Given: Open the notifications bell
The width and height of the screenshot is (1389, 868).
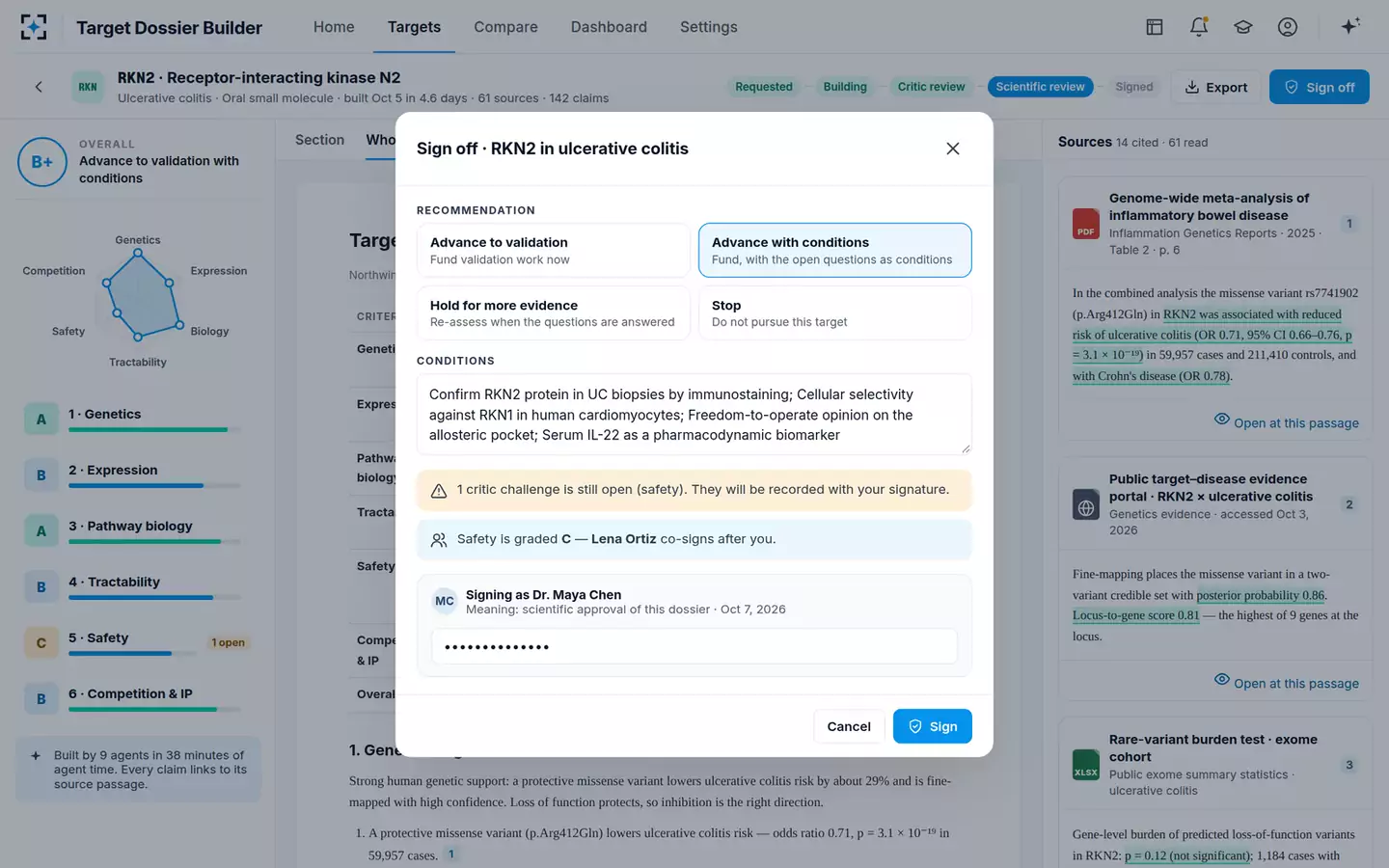Looking at the screenshot, I should (1199, 27).
